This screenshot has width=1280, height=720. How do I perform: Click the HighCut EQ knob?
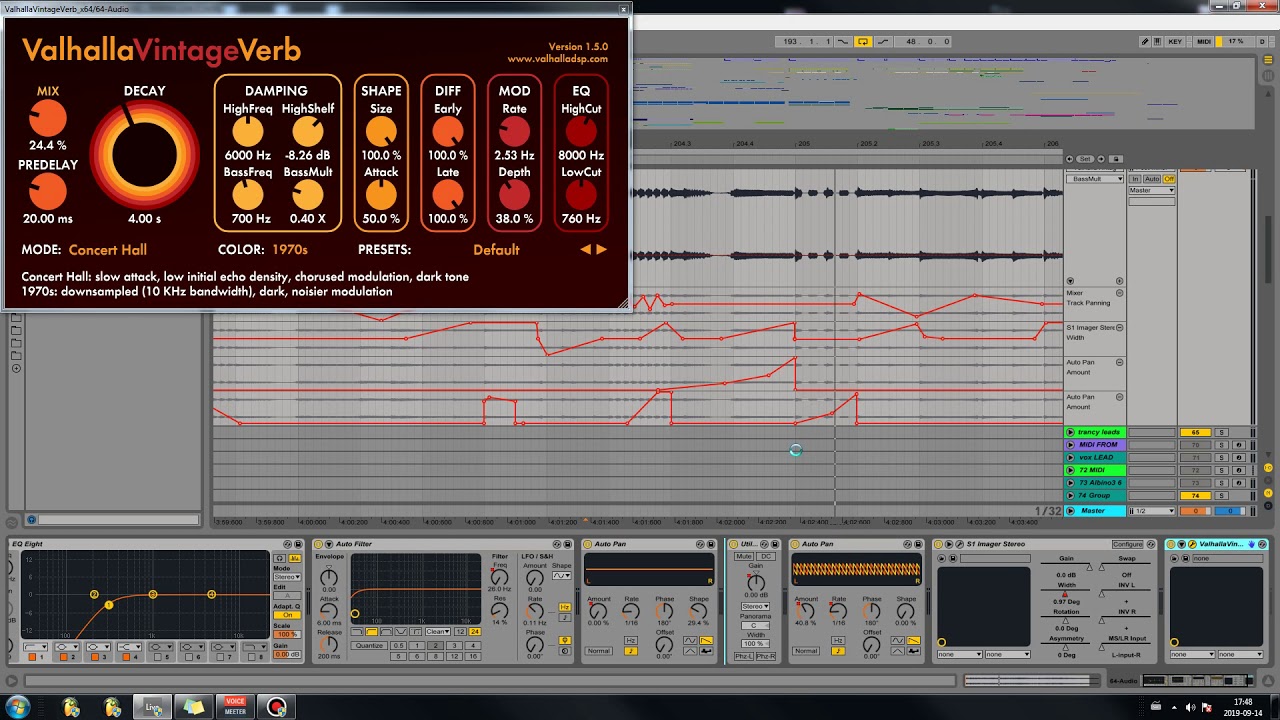click(581, 131)
